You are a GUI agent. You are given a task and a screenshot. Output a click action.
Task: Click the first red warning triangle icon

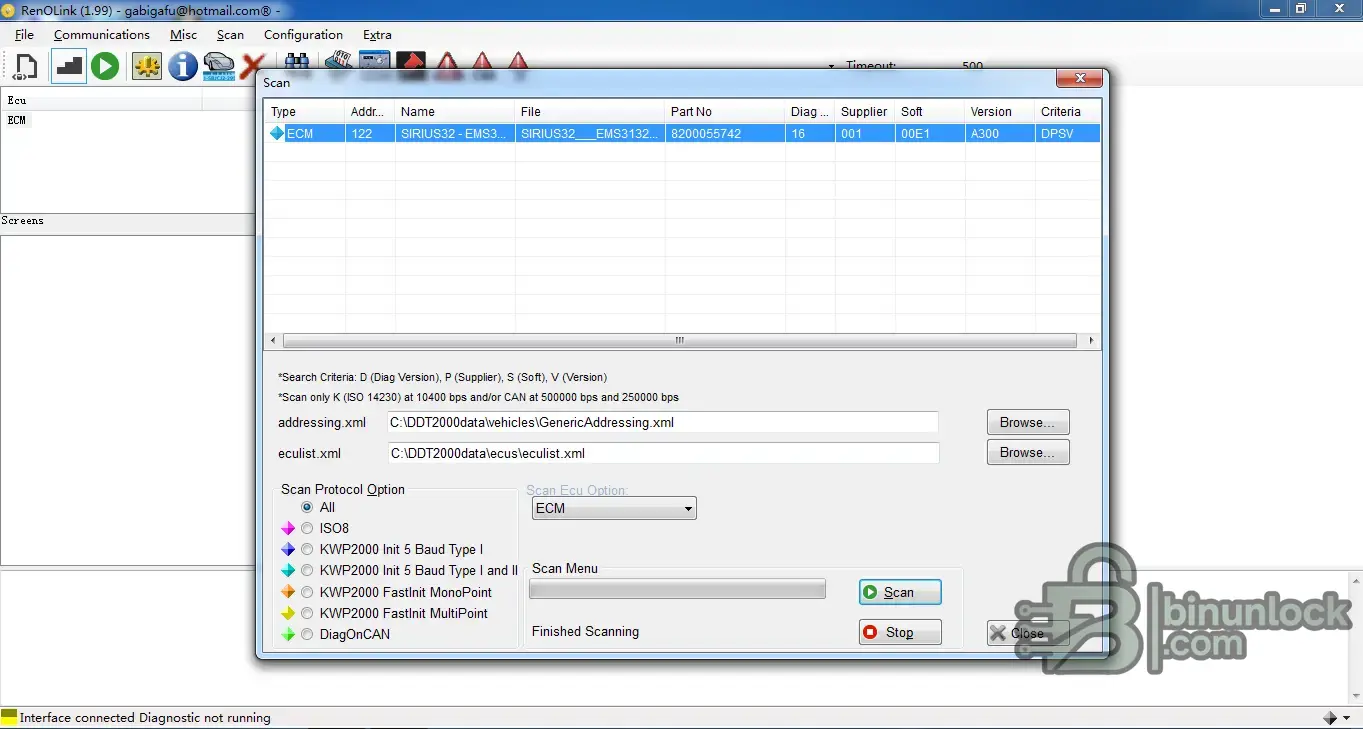tap(447, 62)
